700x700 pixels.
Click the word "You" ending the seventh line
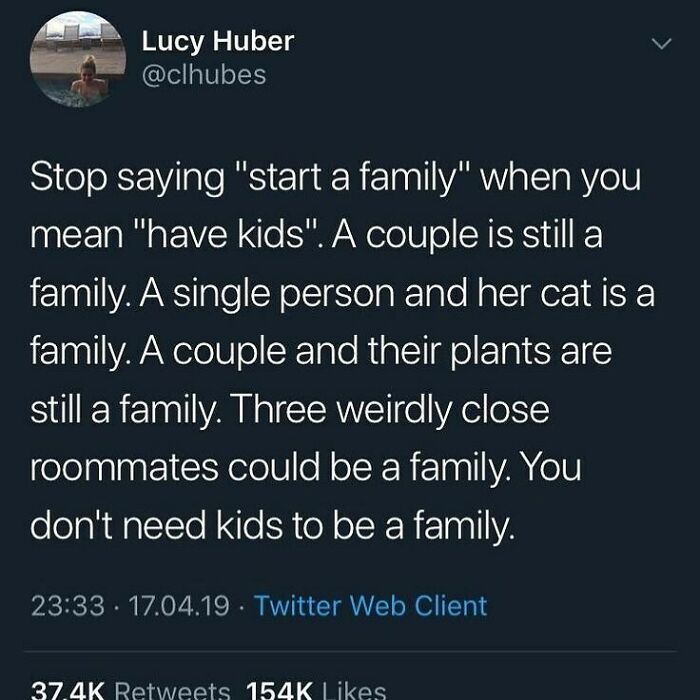[551, 467]
